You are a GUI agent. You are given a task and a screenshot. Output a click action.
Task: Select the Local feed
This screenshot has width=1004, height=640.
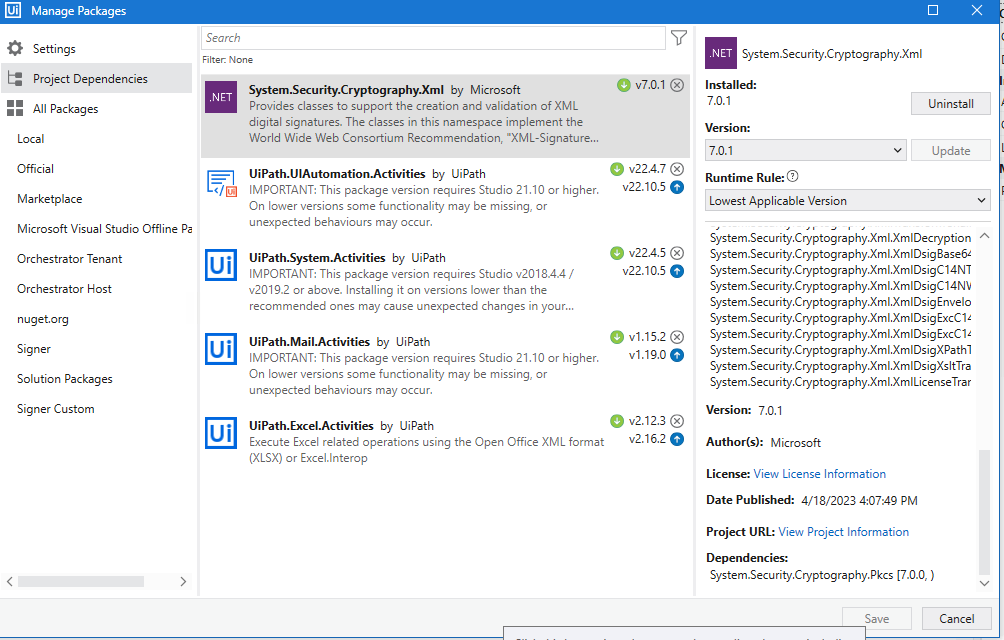[31, 139]
